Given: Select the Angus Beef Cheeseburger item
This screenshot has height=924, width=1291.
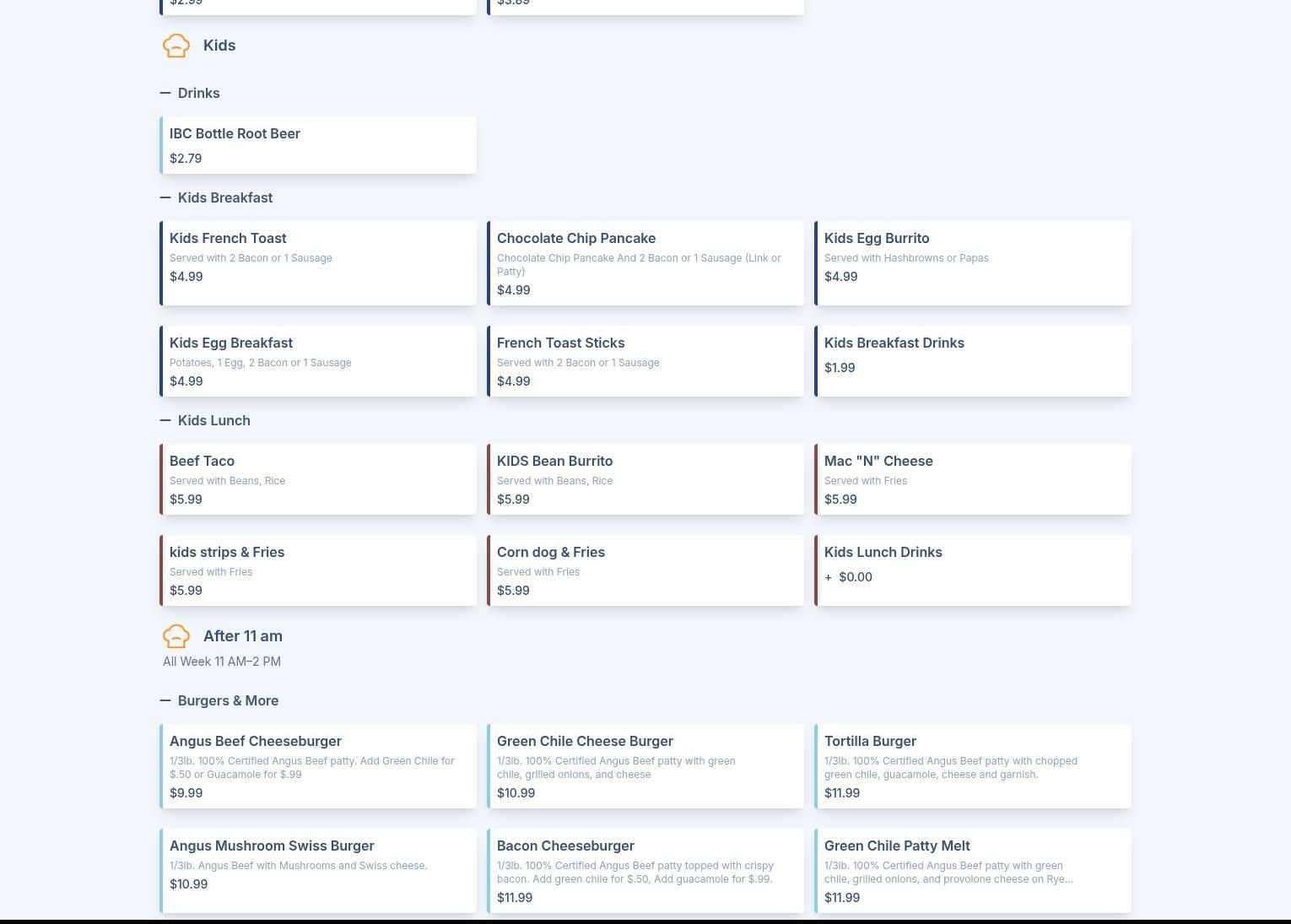Looking at the screenshot, I should 318,766.
